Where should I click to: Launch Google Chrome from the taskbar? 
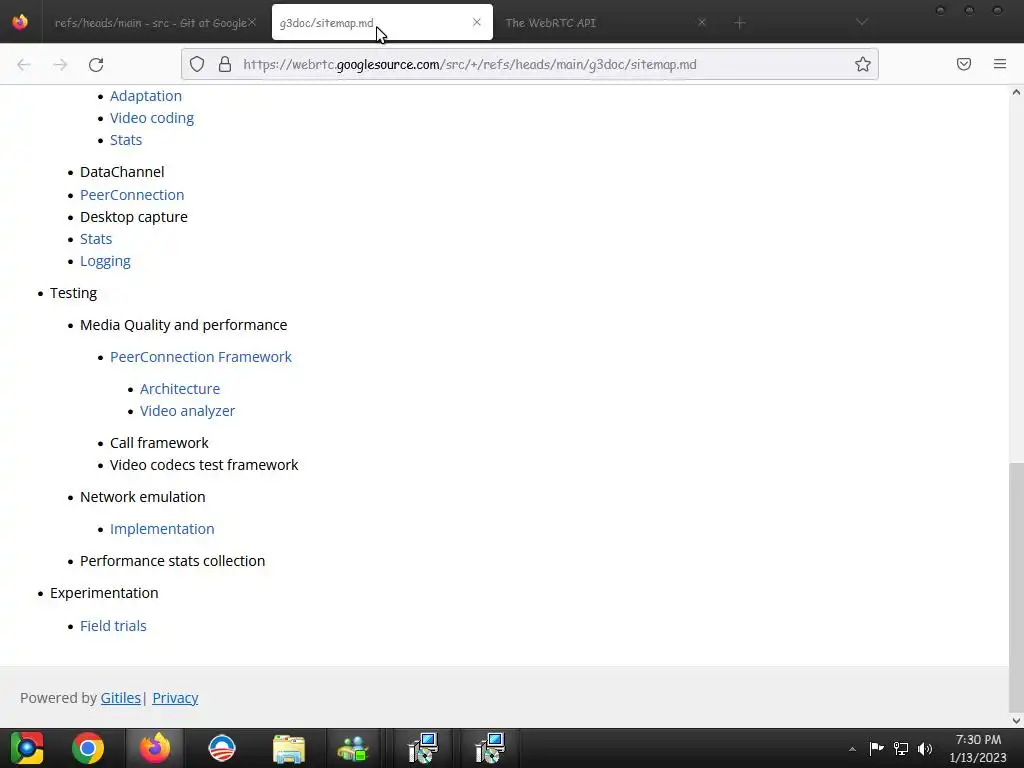click(x=88, y=748)
